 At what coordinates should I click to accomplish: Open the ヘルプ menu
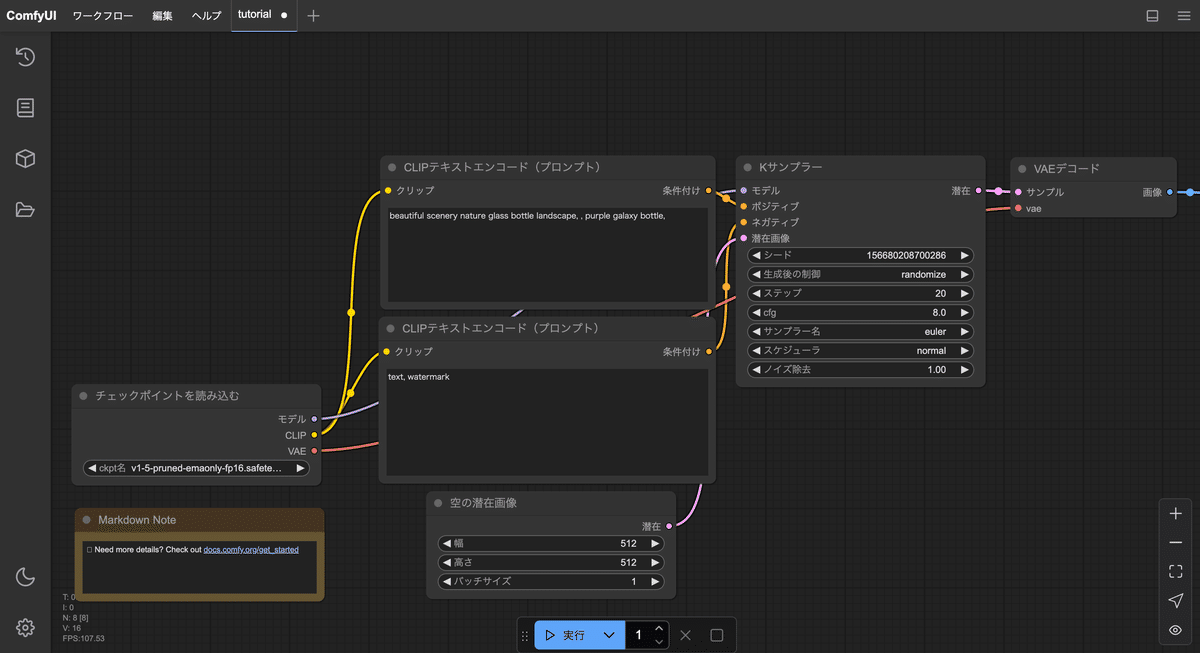pyautogui.click(x=207, y=16)
